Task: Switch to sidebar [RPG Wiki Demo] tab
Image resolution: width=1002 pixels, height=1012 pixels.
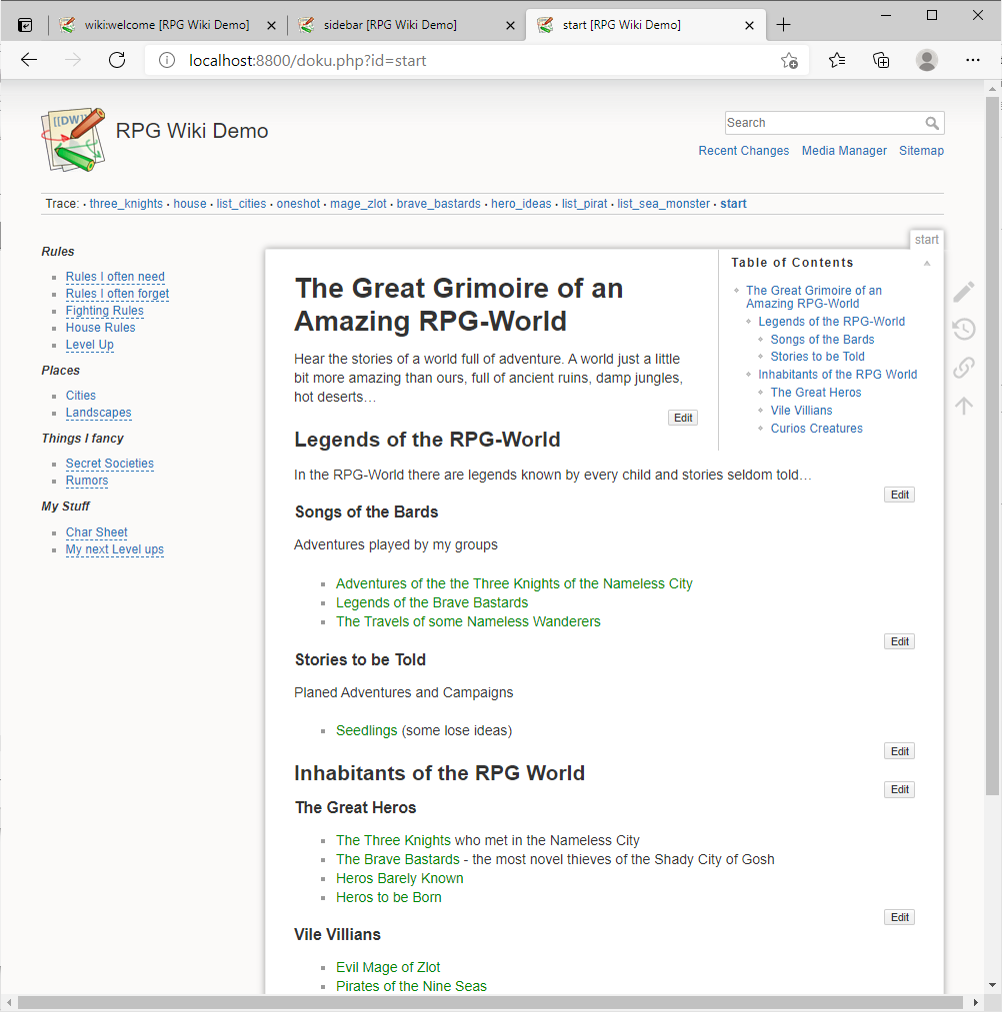Action: pyautogui.click(x=406, y=25)
